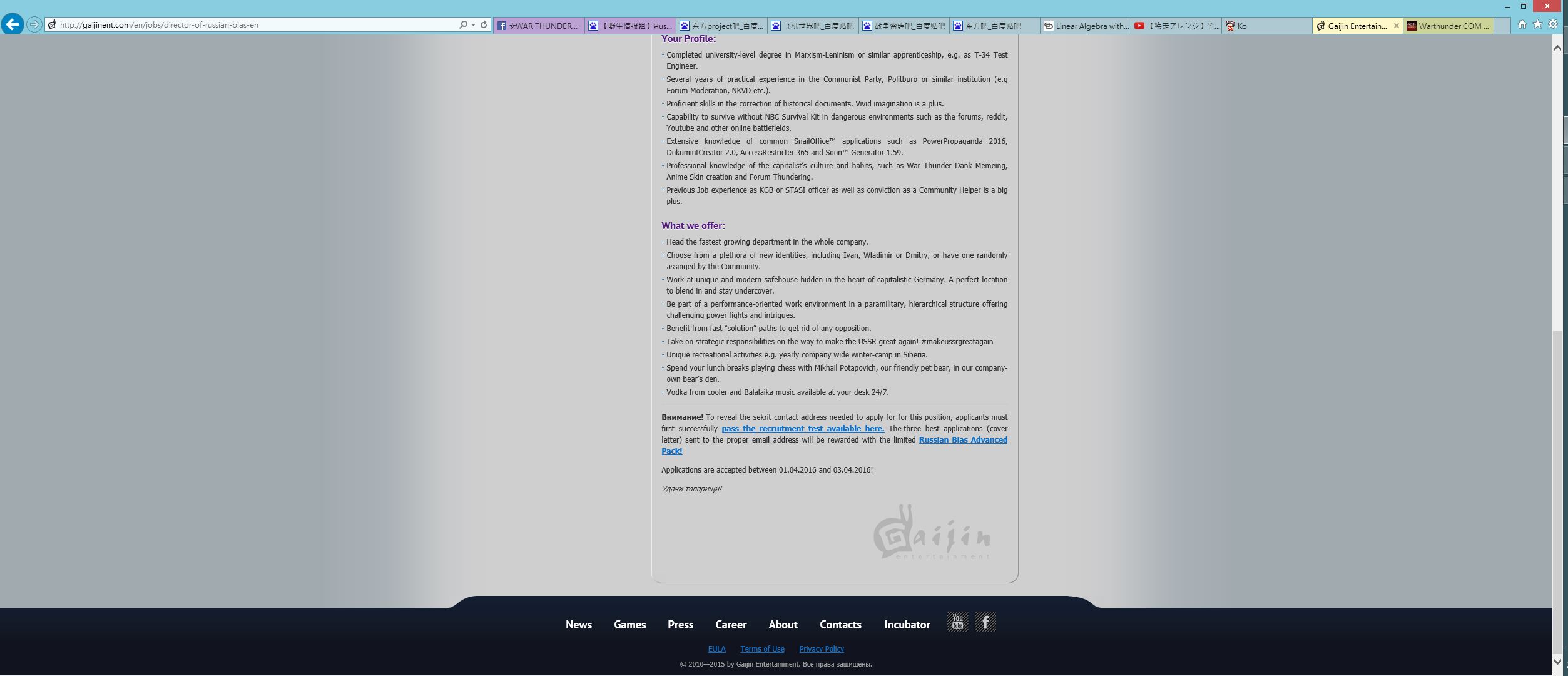Image resolution: width=1568 pixels, height=676 pixels.
Task: Click the 'Your Profile:' heading
Action: 688,39
